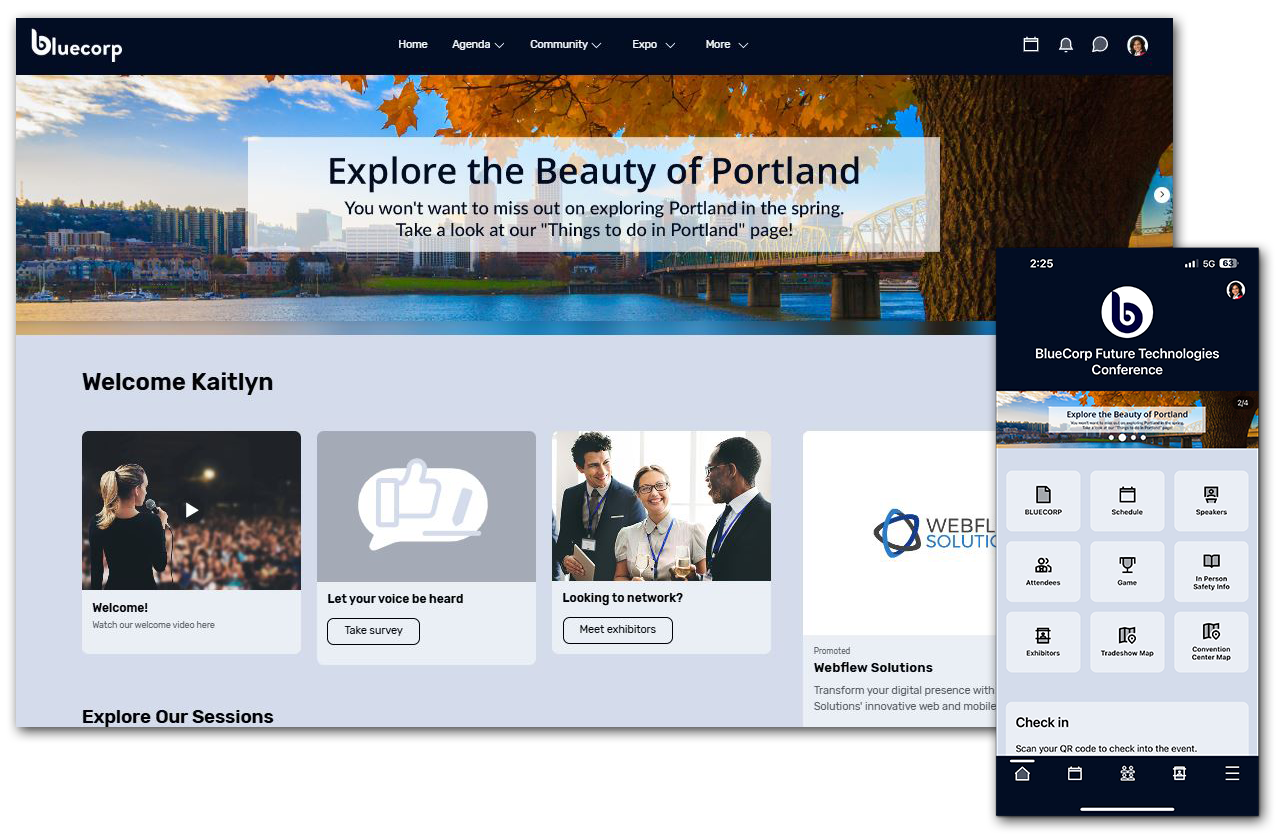Select the Speakers icon
Viewport: 1288px width, 834px height.
point(1210,500)
